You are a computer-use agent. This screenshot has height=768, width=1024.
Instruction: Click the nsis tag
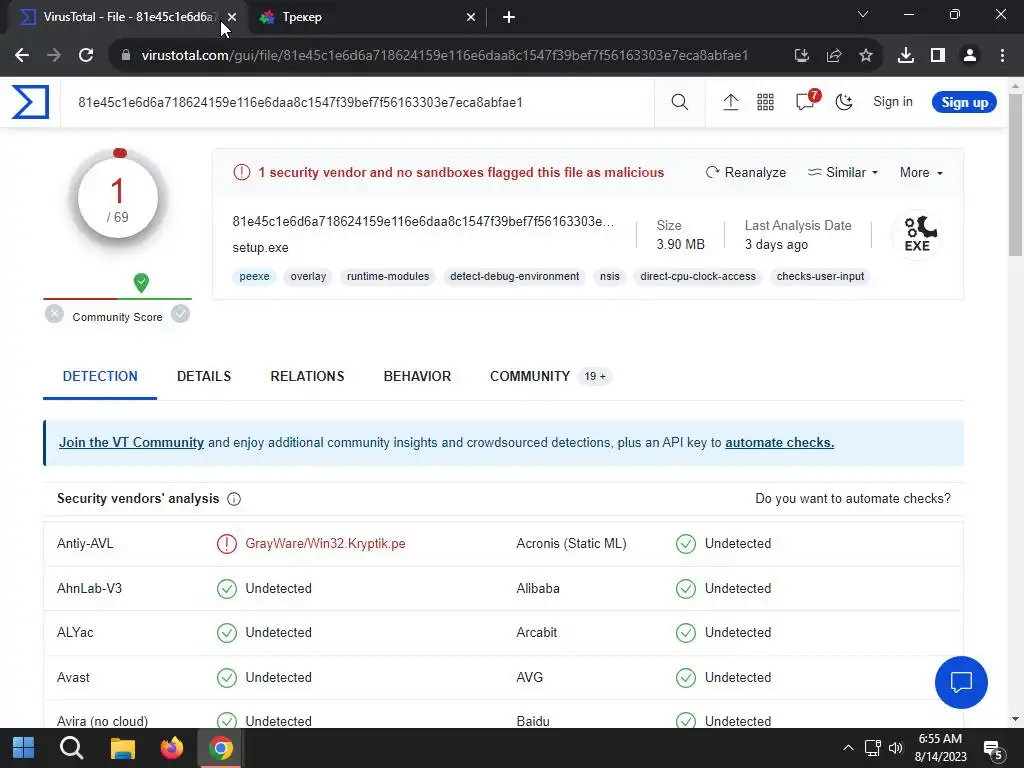click(x=610, y=276)
